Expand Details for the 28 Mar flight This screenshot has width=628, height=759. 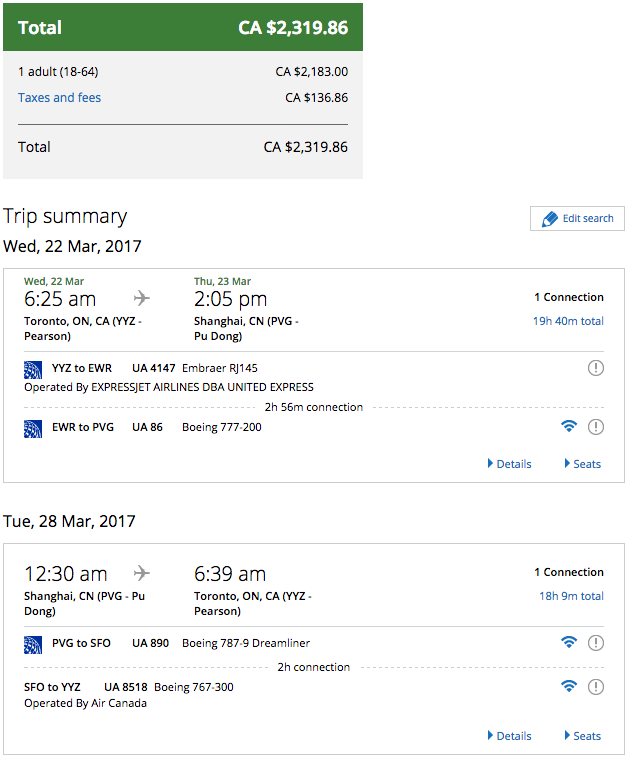click(x=510, y=736)
